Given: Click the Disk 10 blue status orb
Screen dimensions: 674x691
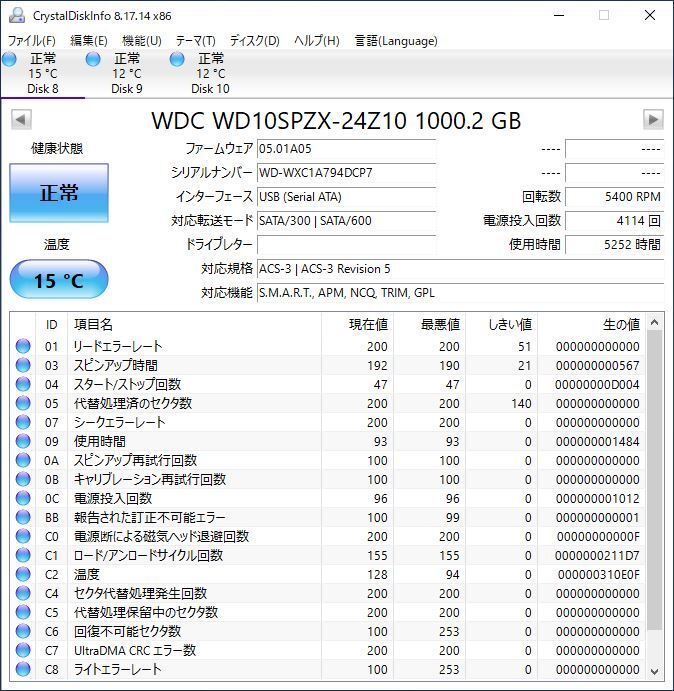Looking at the screenshot, I should [x=177, y=59].
